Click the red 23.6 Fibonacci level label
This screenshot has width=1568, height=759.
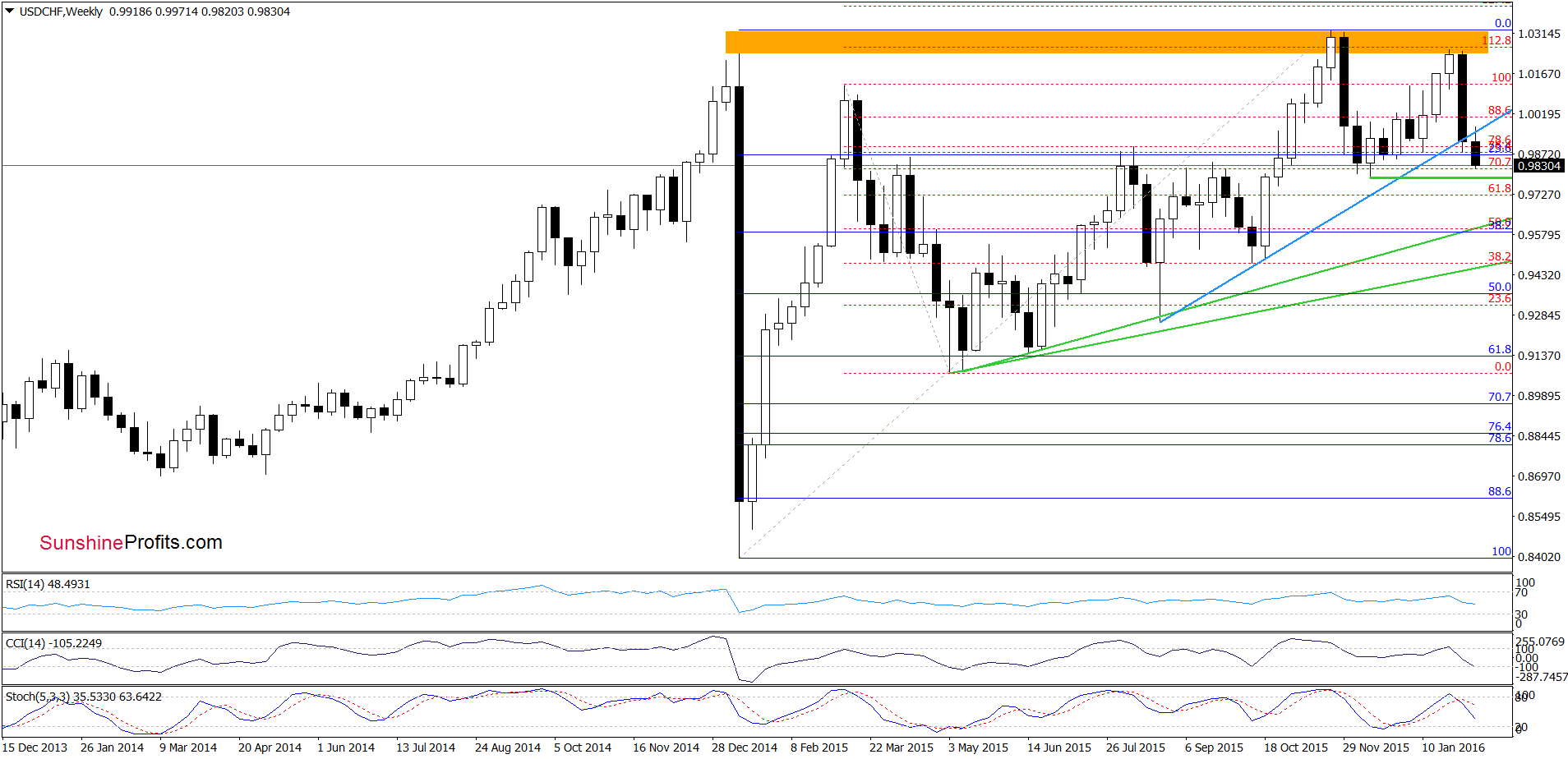[x=1500, y=298]
